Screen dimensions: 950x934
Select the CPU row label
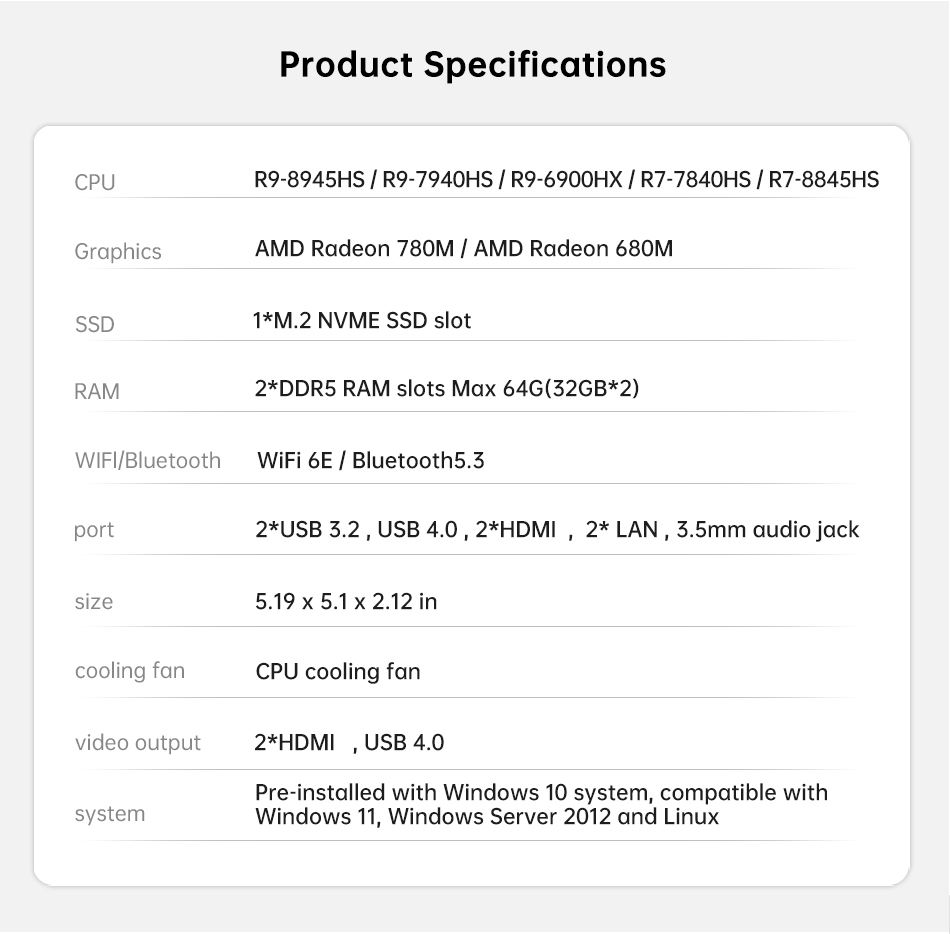click(95, 182)
